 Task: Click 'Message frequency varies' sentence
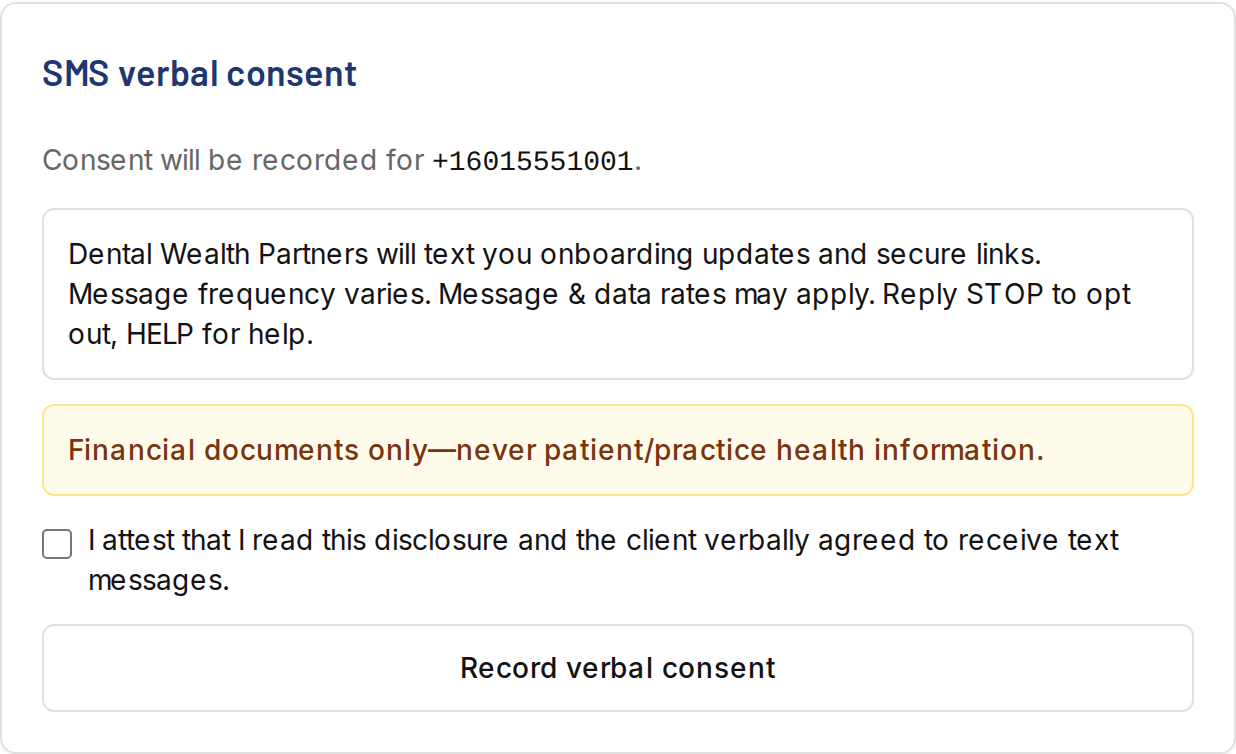250,295
